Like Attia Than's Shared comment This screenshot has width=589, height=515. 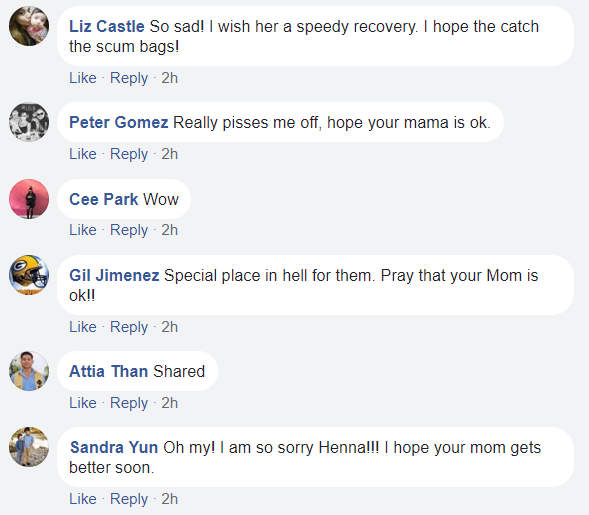(x=83, y=403)
